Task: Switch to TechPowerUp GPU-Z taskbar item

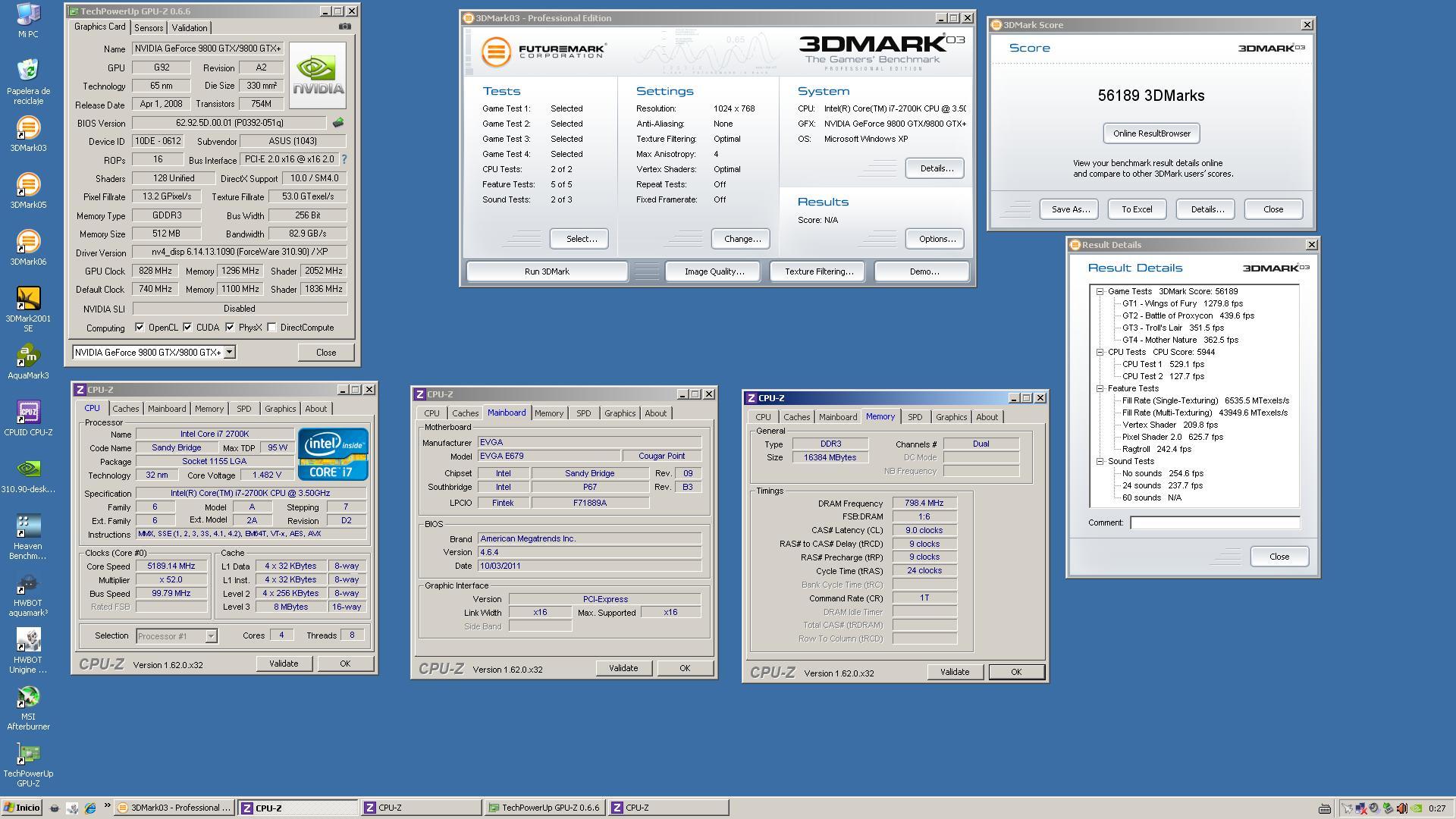Action: pyautogui.click(x=543, y=808)
